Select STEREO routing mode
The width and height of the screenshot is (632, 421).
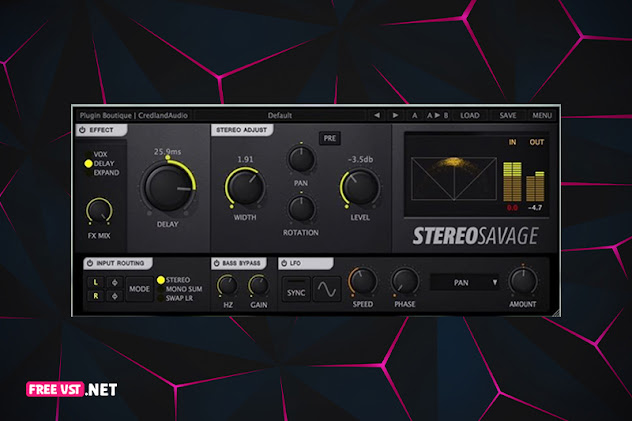(174, 280)
